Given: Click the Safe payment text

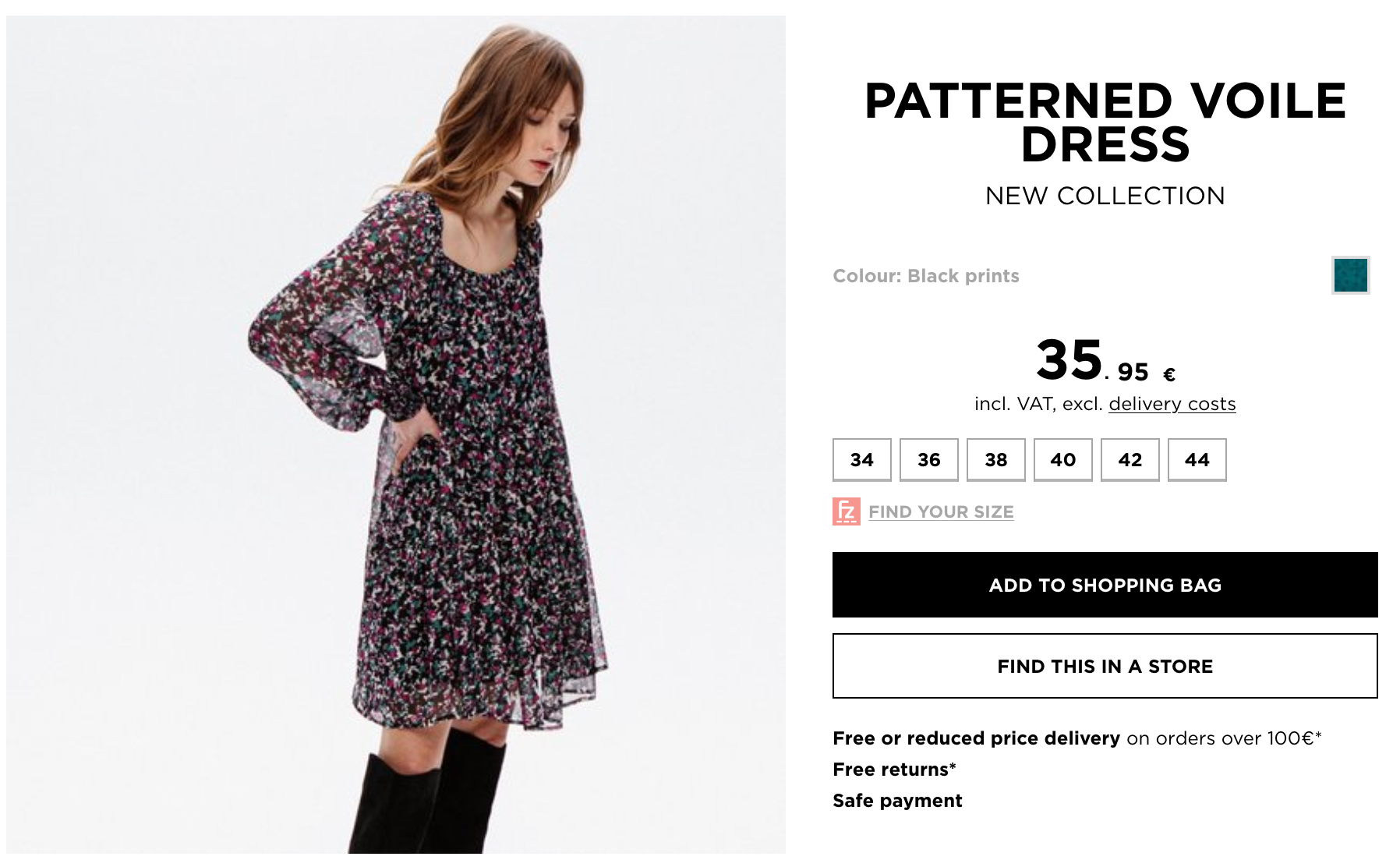Looking at the screenshot, I should (897, 801).
